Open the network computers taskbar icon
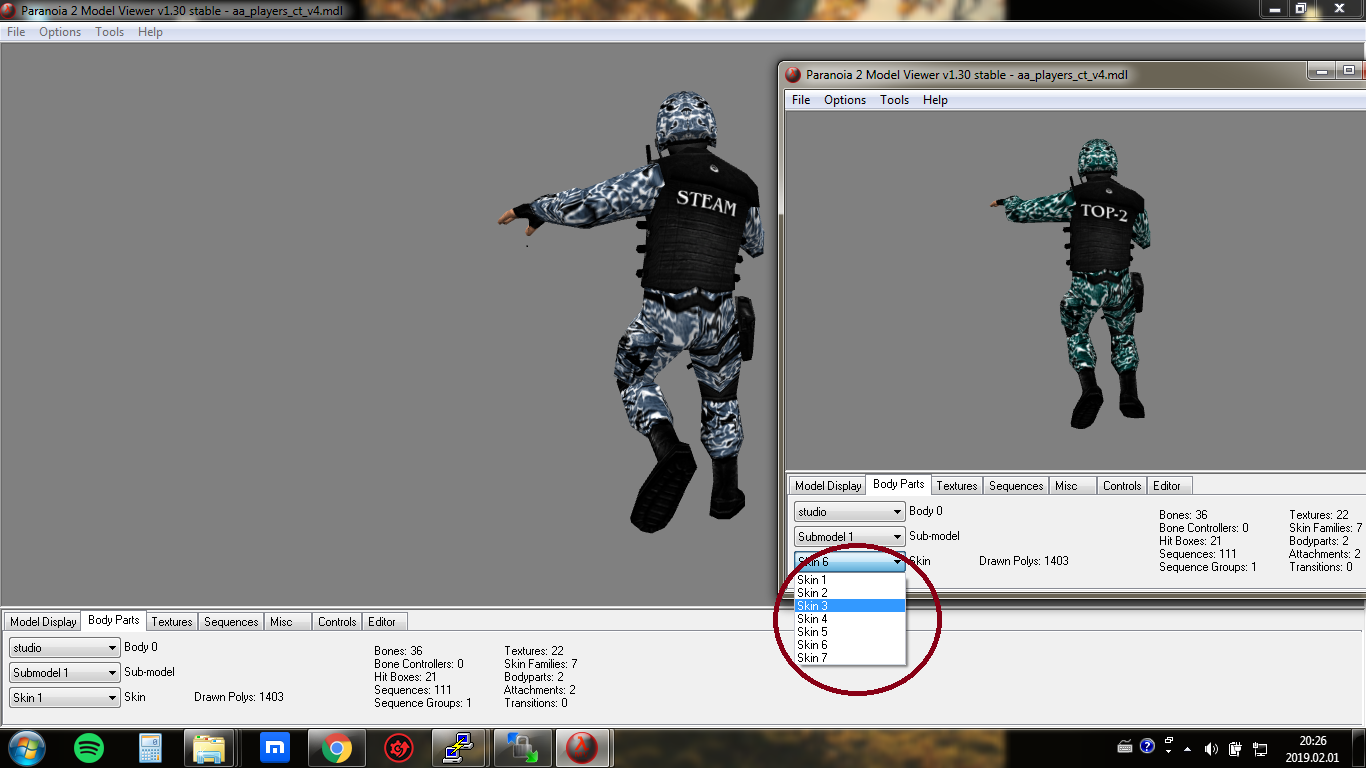Image resolution: width=1366 pixels, height=768 pixels. coord(520,748)
